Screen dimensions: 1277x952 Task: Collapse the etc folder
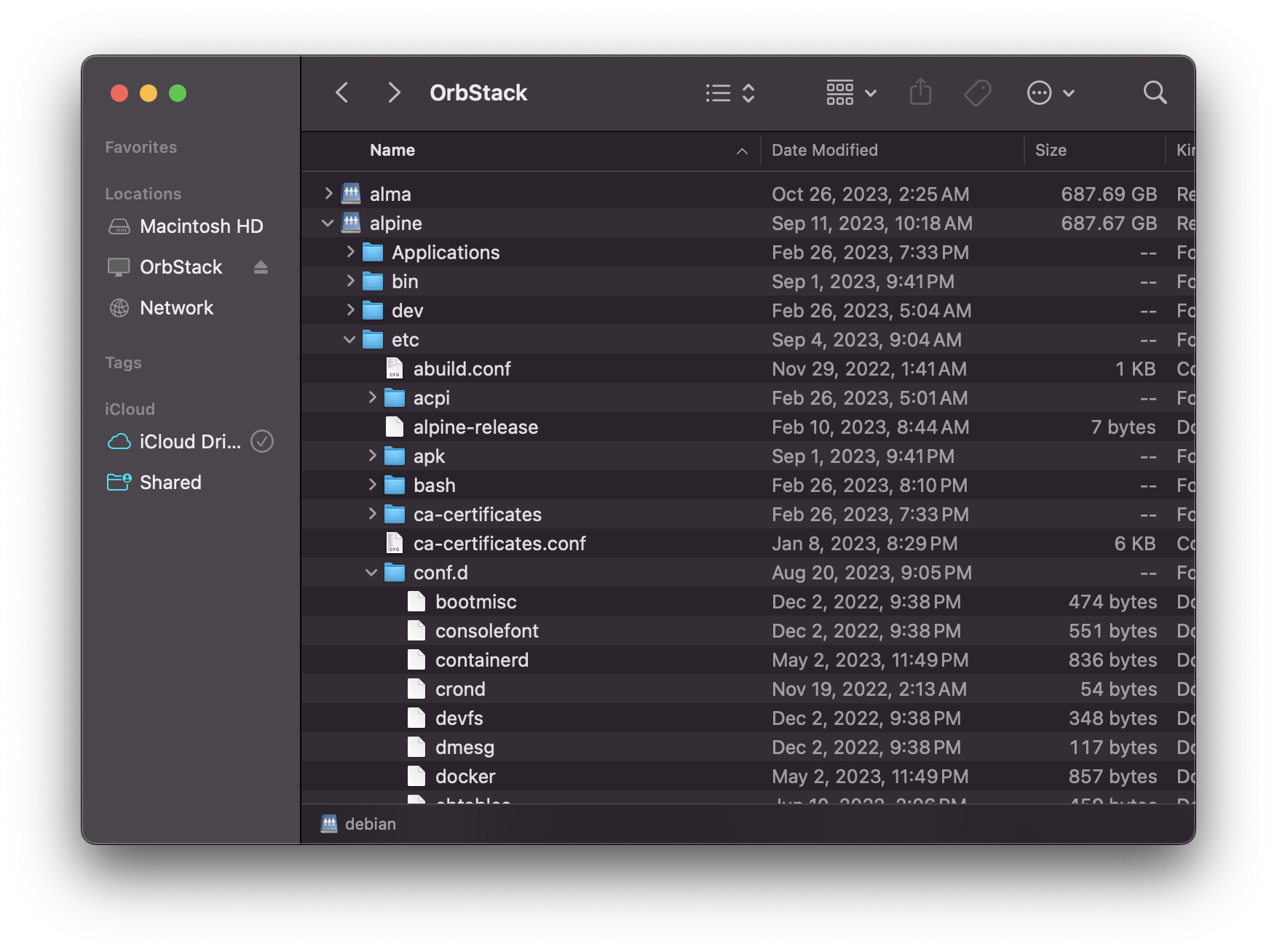click(x=350, y=339)
